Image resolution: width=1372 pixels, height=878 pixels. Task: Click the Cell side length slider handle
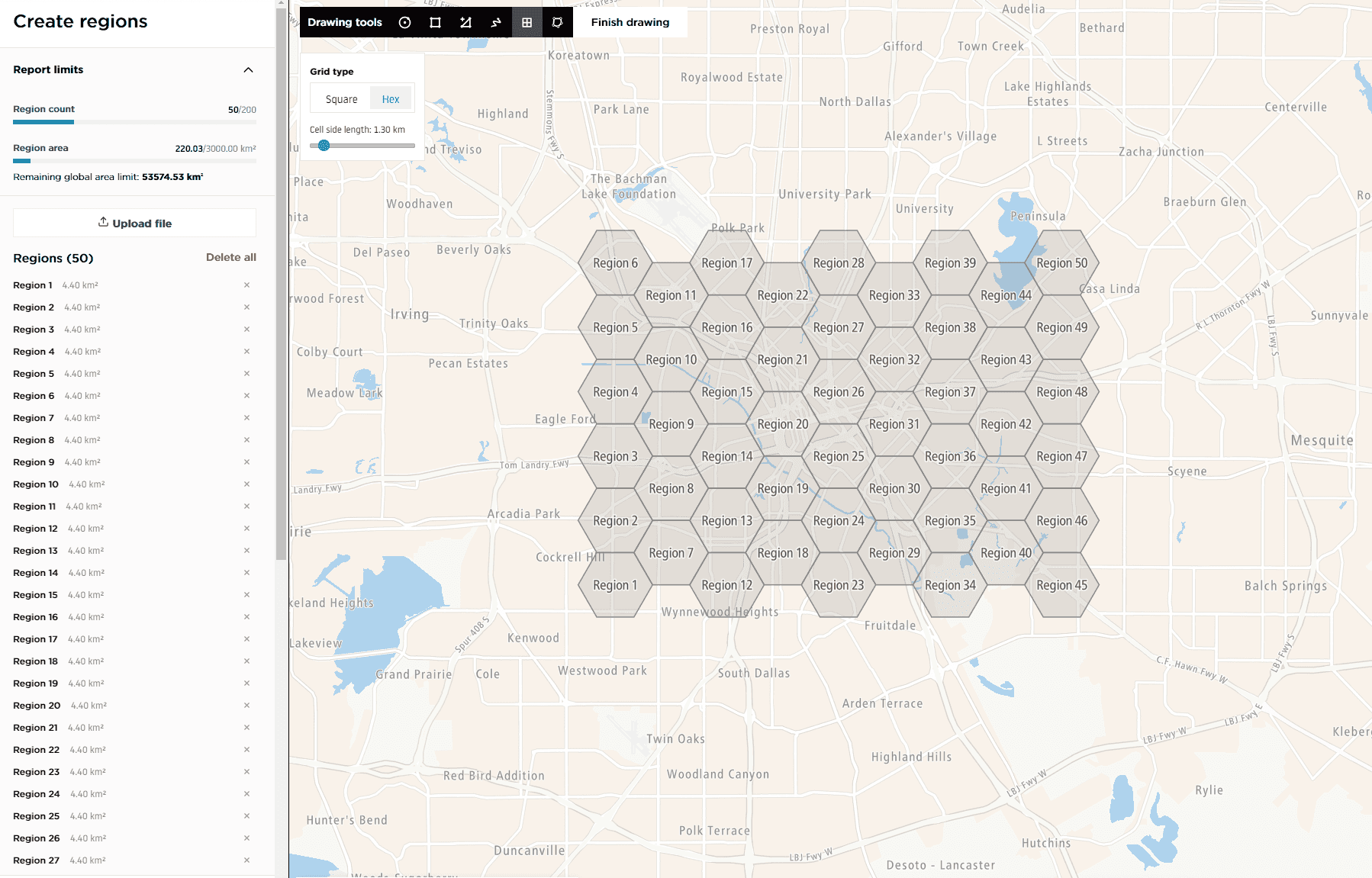pos(324,146)
